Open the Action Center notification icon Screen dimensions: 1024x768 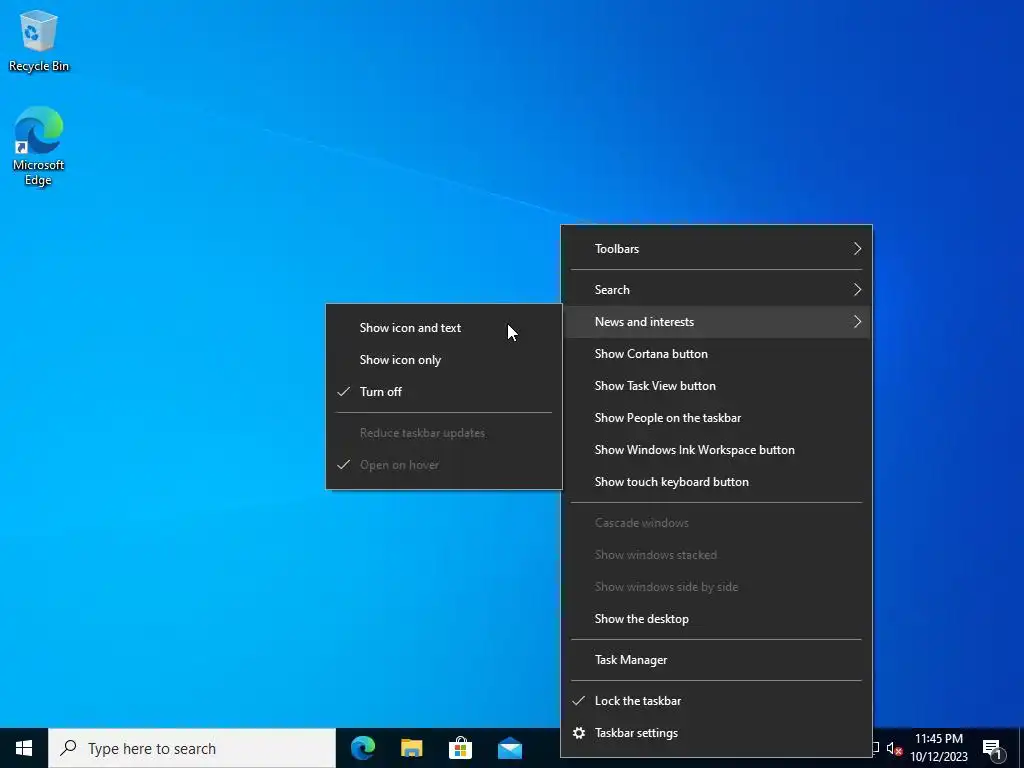coord(993,748)
